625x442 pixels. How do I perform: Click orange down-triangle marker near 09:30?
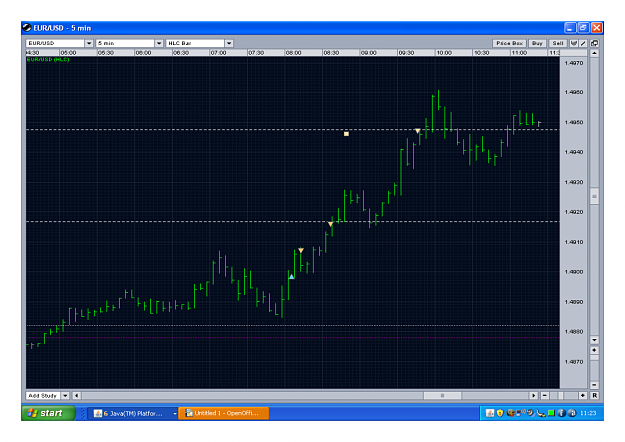click(x=417, y=131)
